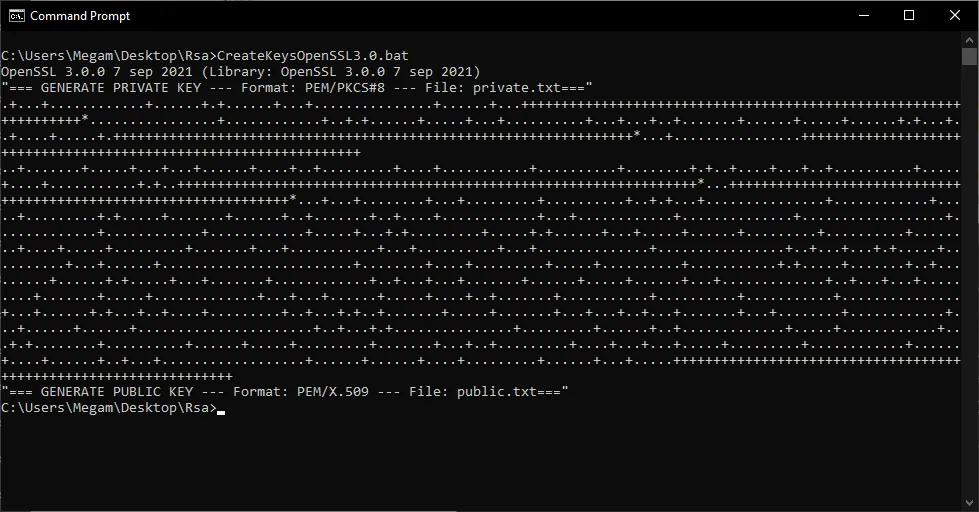
Task: Click the GENERATE PRIVATE KEY text
Action: click(121, 88)
